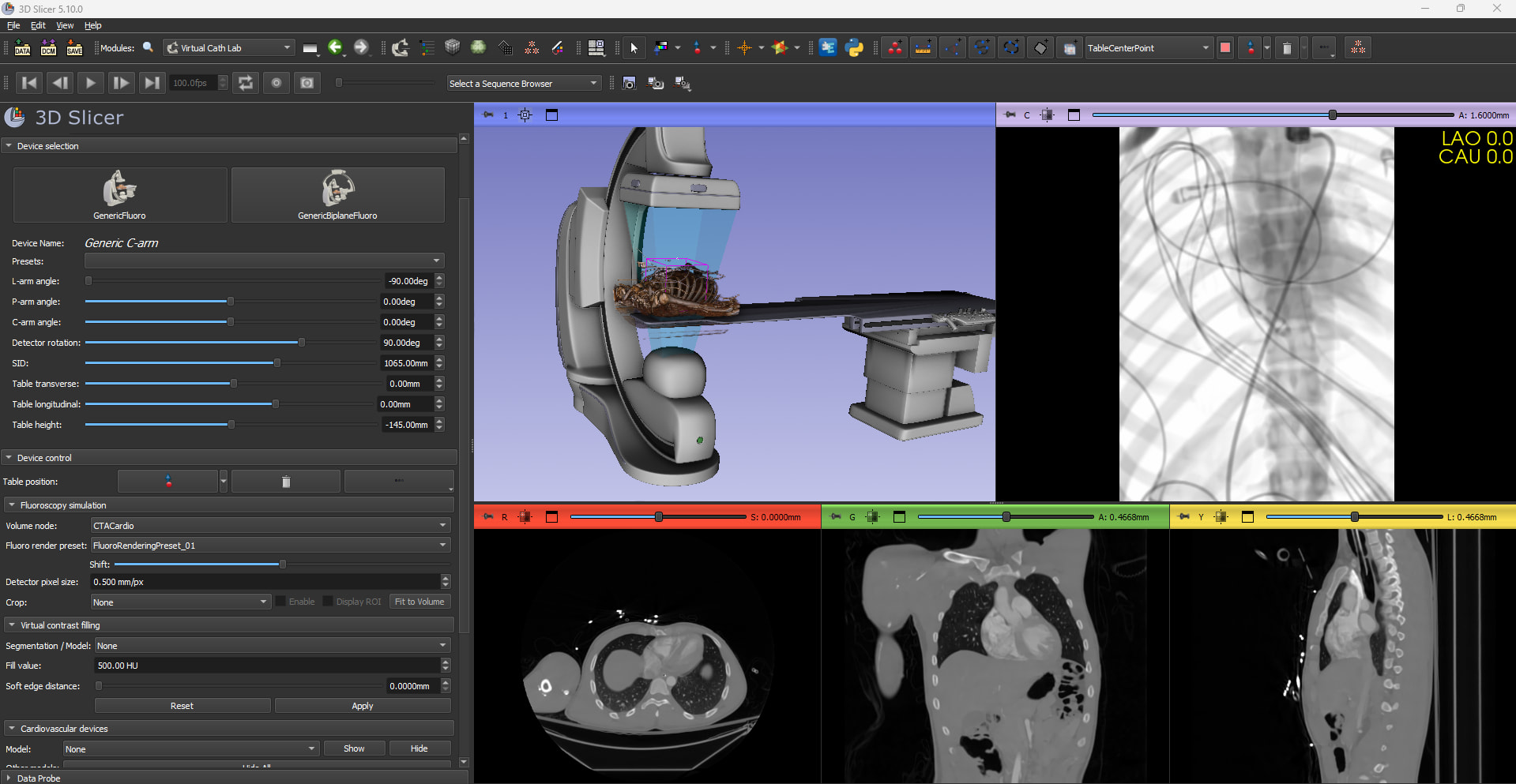This screenshot has height=784, width=1516.
Task: Toggle the Display ROI checkbox
Action: pyautogui.click(x=328, y=602)
